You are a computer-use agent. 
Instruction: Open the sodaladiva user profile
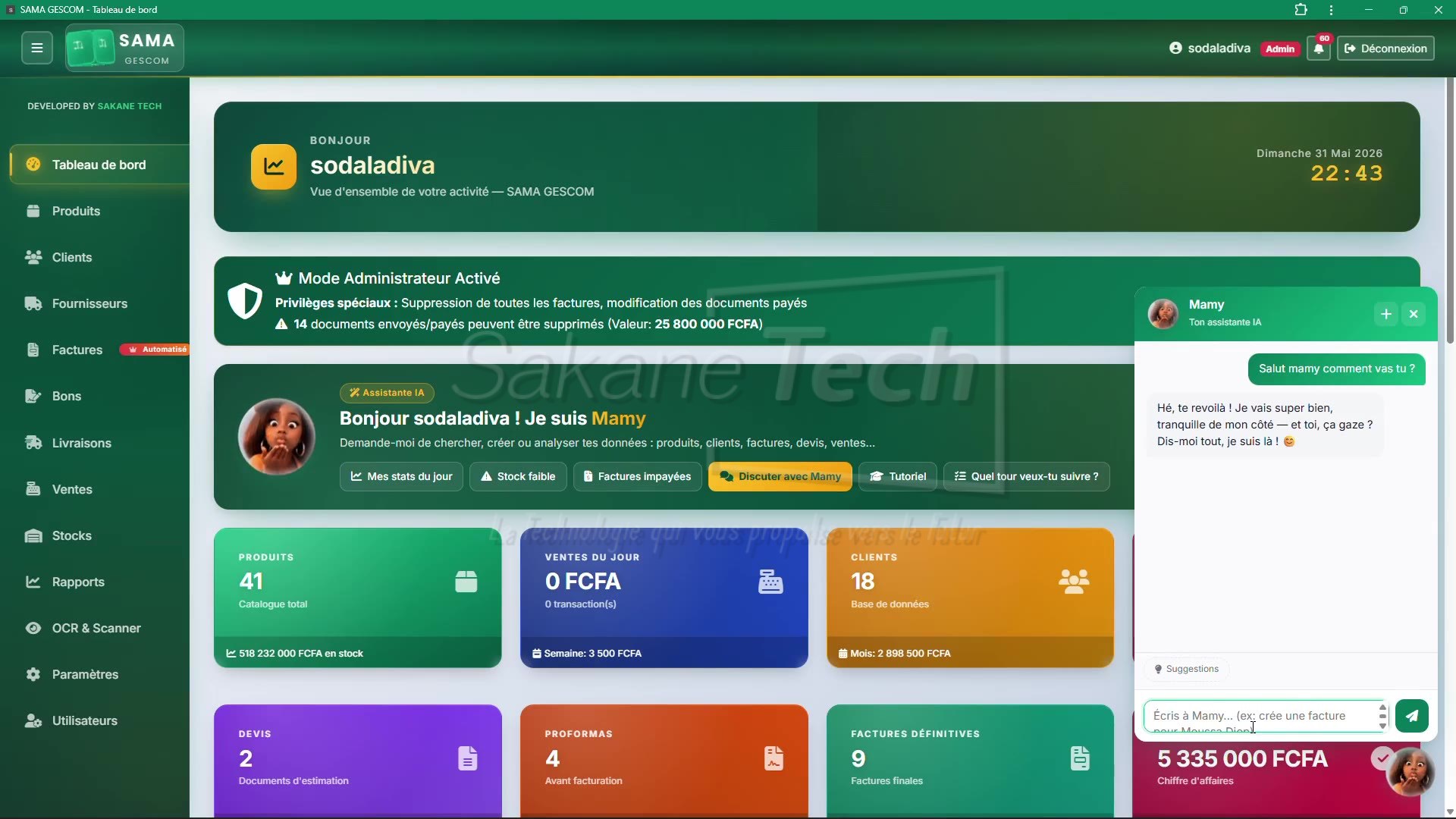(1210, 48)
